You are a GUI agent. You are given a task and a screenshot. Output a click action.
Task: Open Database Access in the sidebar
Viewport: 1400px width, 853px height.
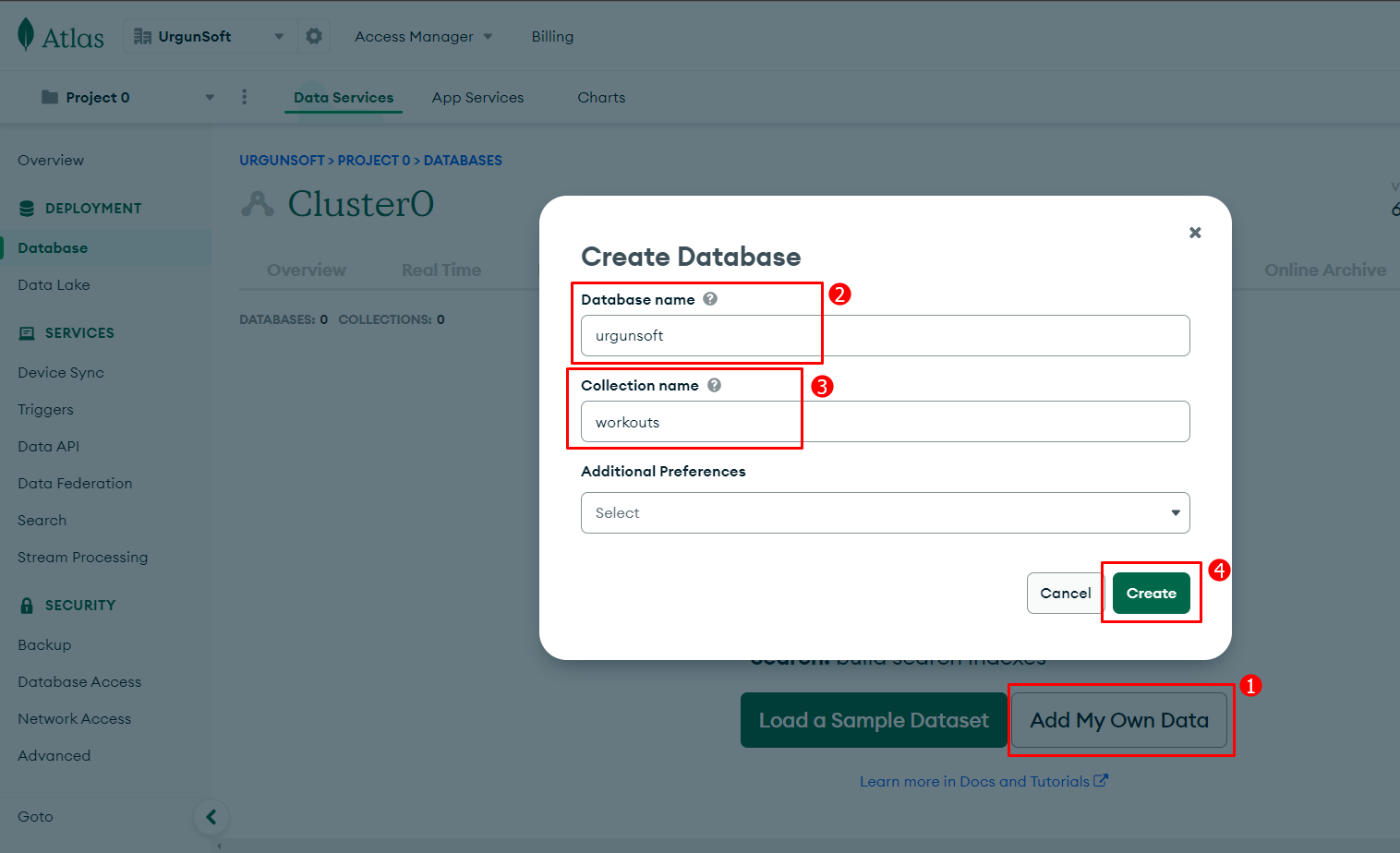click(79, 682)
